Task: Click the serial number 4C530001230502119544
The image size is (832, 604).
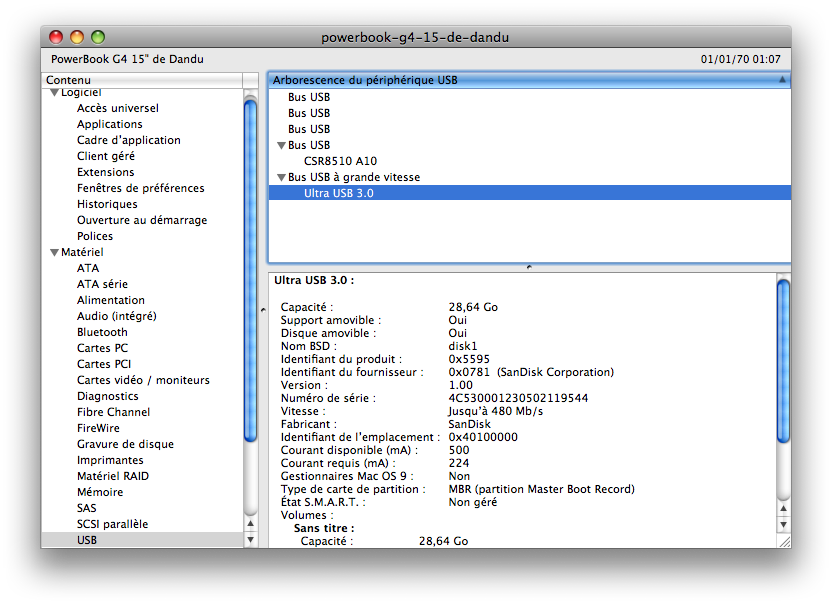Action: point(518,398)
